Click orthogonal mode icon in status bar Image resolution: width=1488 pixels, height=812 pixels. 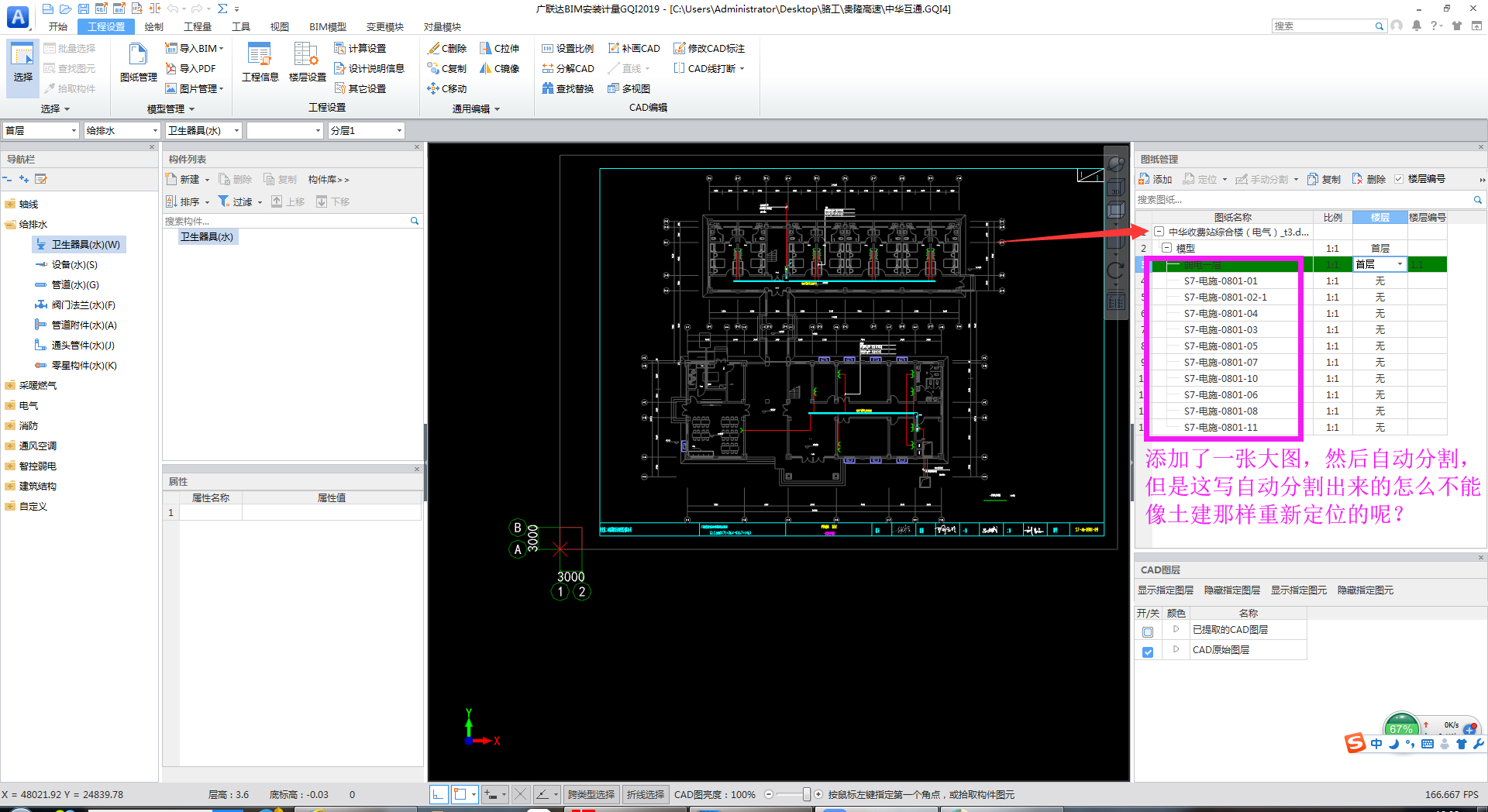[x=439, y=794]
